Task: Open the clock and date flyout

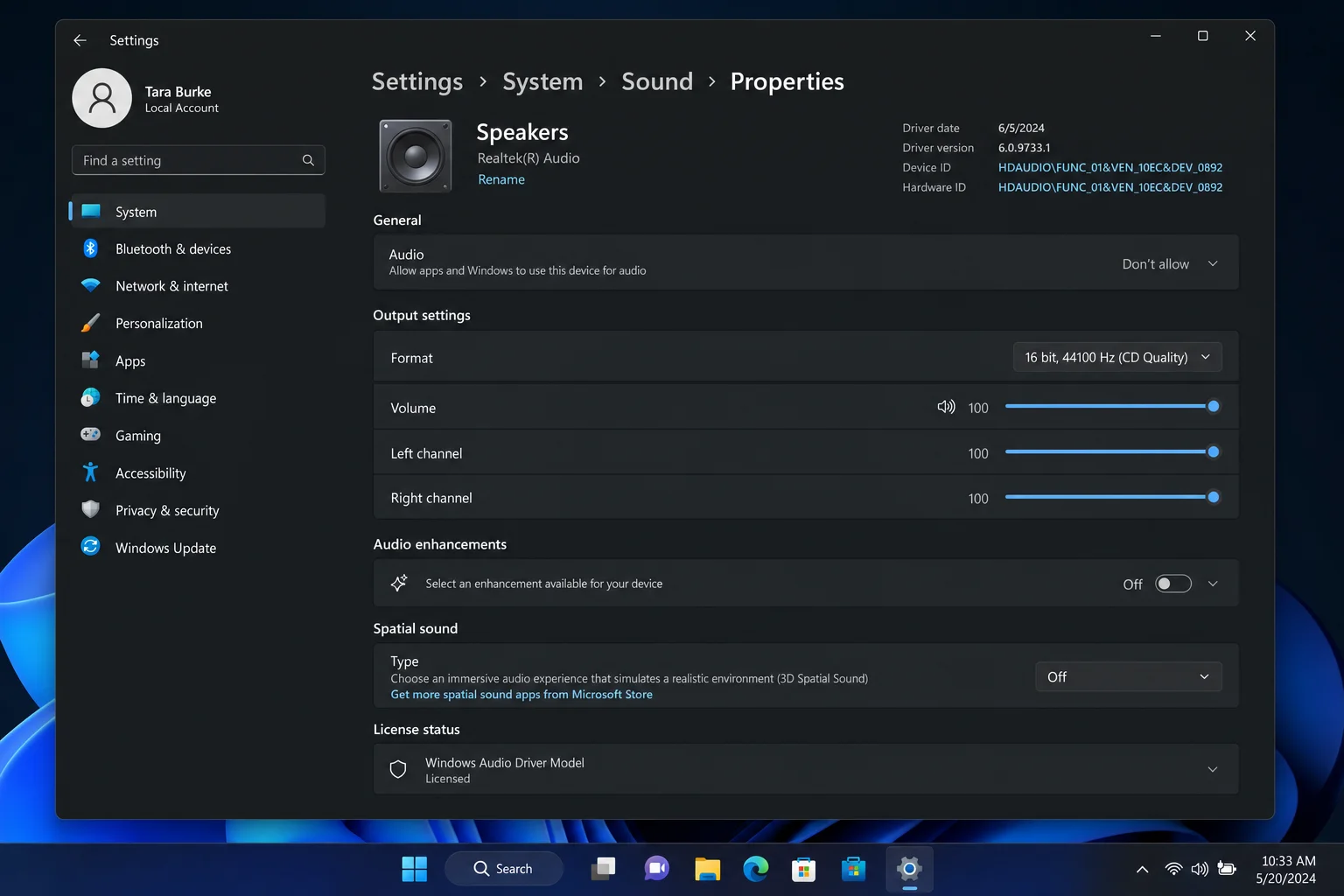Action: point(1286,870)
